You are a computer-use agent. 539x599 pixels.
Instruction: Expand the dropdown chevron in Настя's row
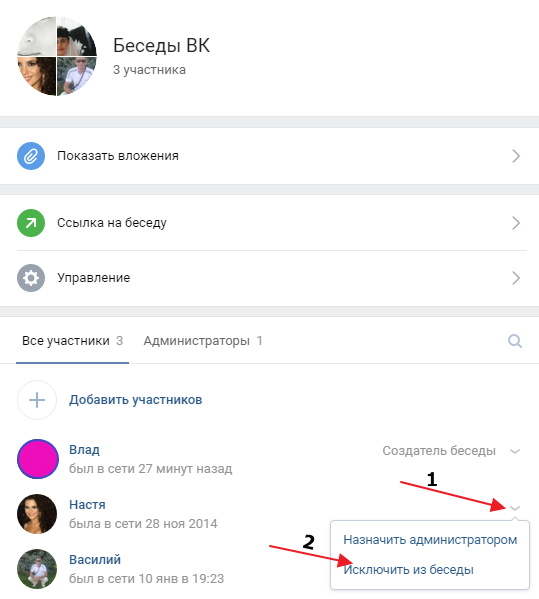click(515, 508)
